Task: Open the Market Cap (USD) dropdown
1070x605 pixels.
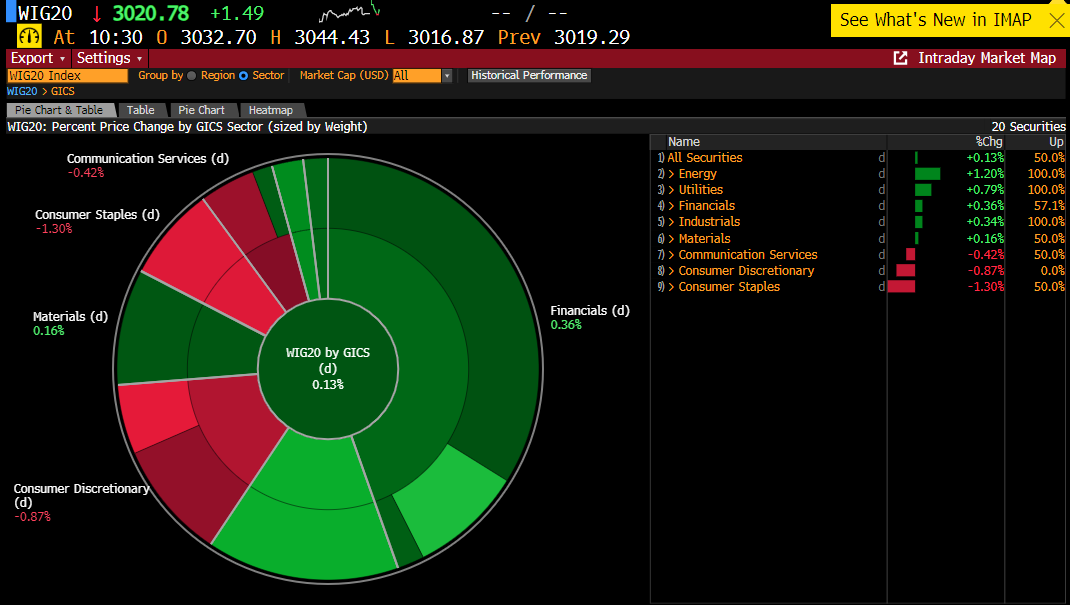Action: [422, 76]
